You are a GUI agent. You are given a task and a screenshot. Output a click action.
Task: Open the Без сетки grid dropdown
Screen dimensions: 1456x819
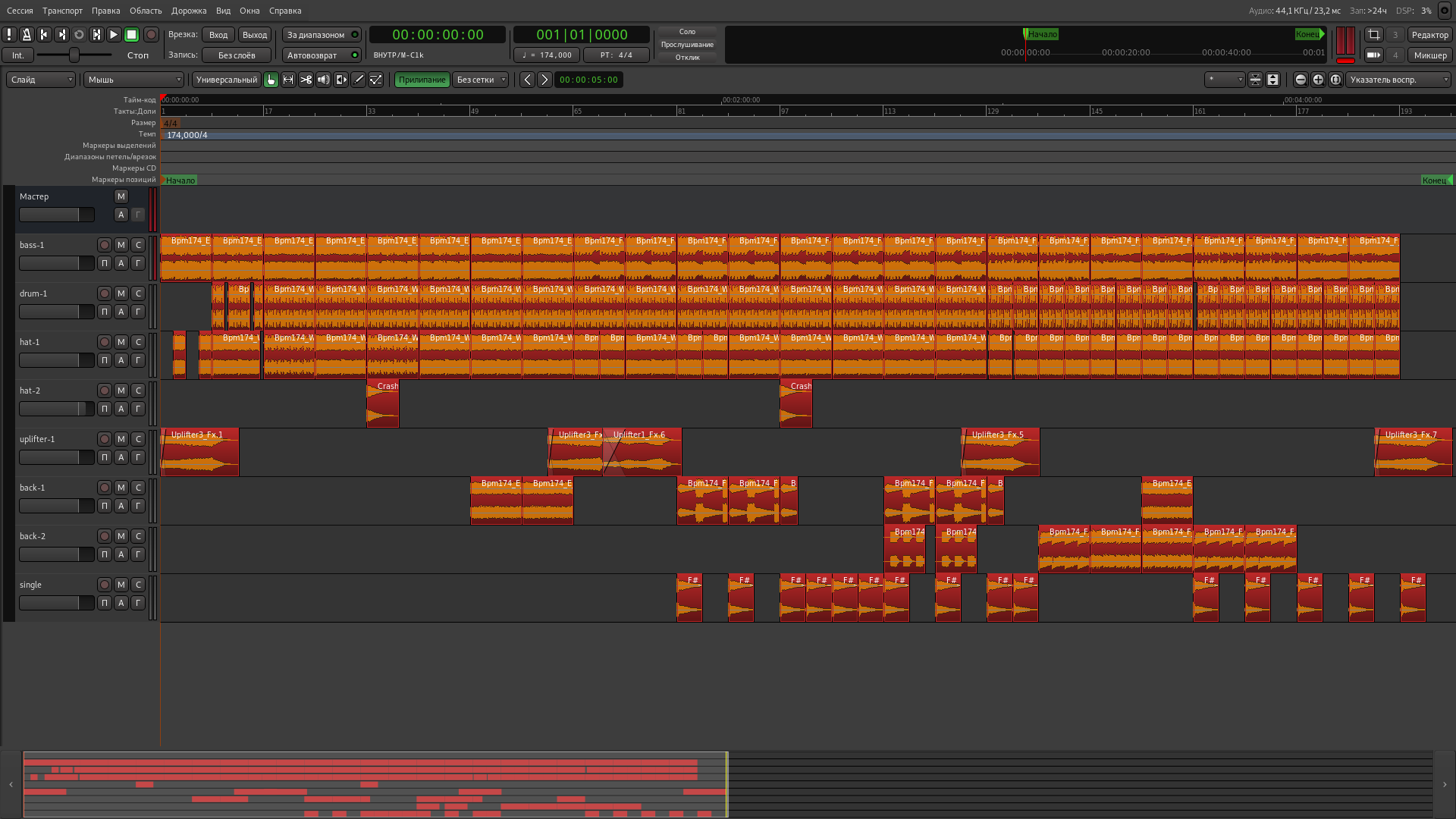click(481, 80)
